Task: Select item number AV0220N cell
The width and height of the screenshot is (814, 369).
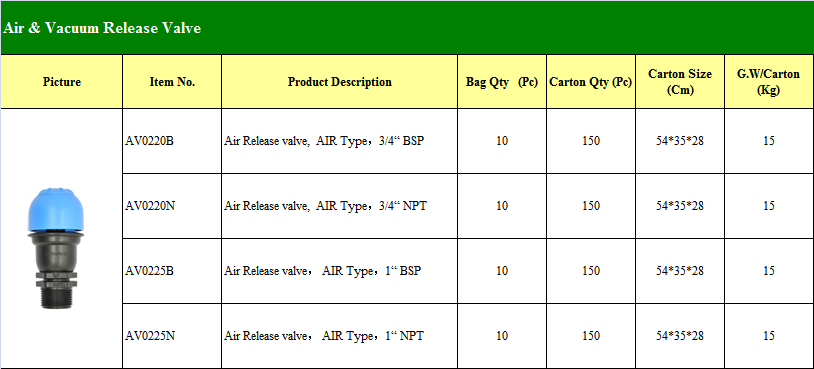Action: click(x=172, y=206)
